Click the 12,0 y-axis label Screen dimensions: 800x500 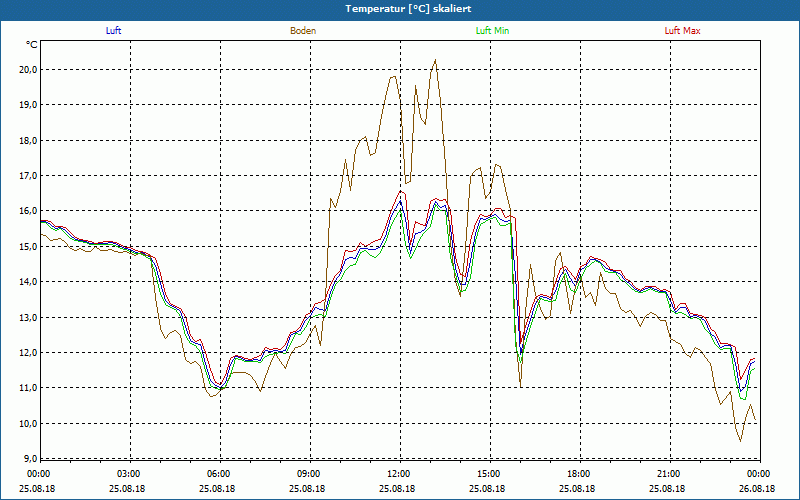click(x=28, y=353)
